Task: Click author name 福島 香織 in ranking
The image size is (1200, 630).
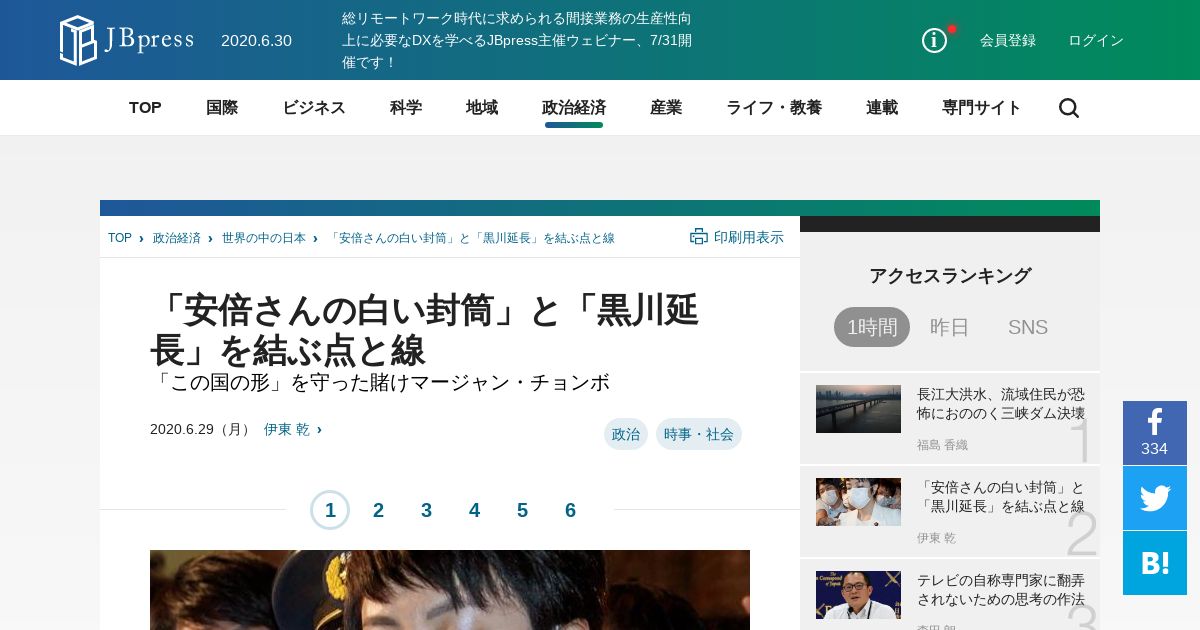Action: click(942, 445)
